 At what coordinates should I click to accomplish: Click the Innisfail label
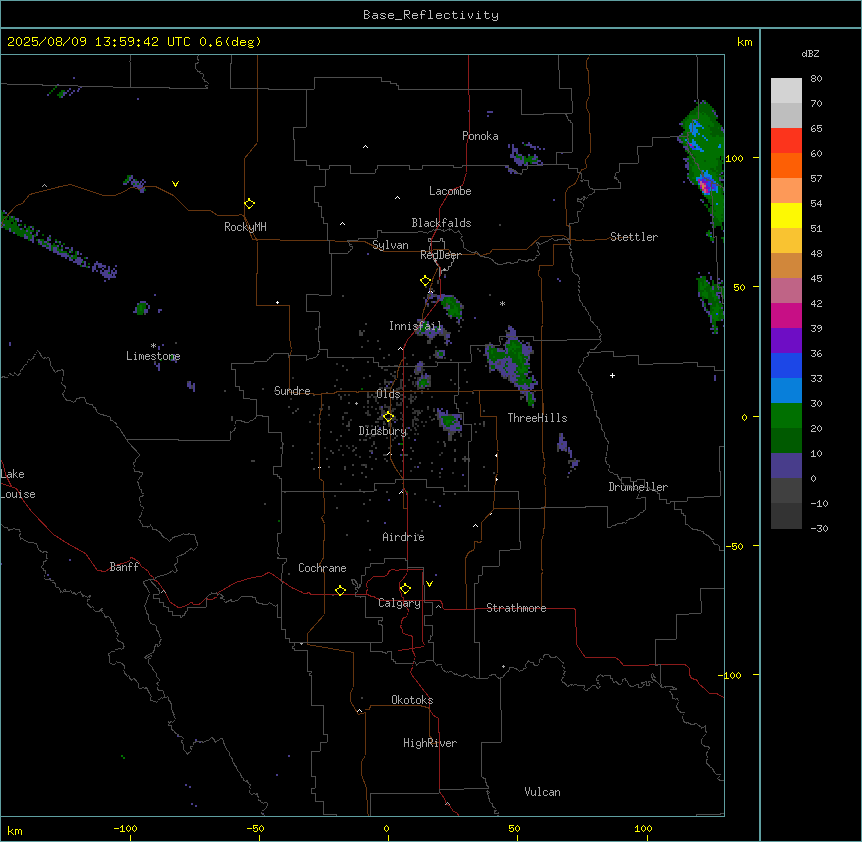coord(415,326)
